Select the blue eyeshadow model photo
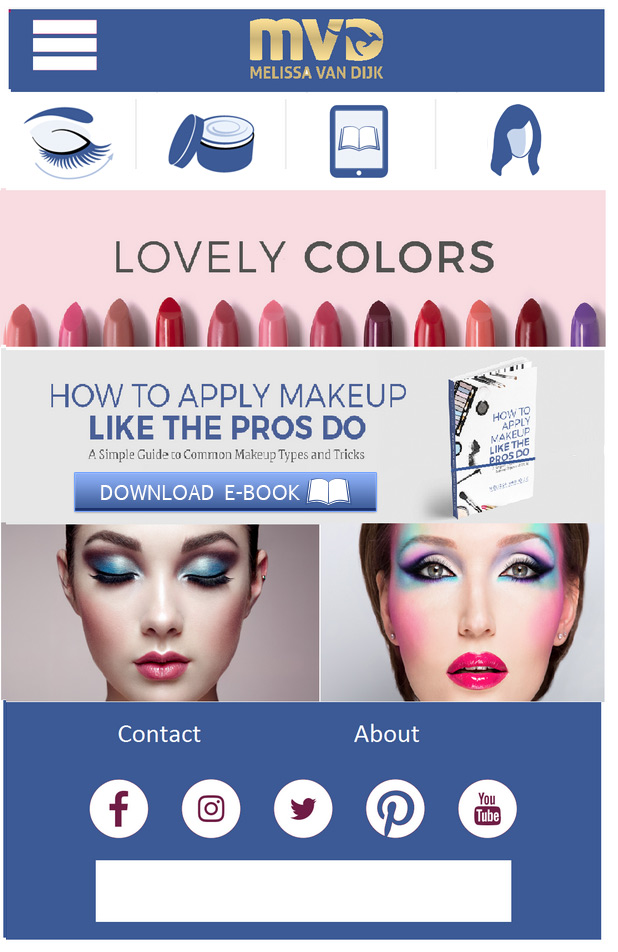The height and width of the screenshot is (952, 618). pos(160,613)
